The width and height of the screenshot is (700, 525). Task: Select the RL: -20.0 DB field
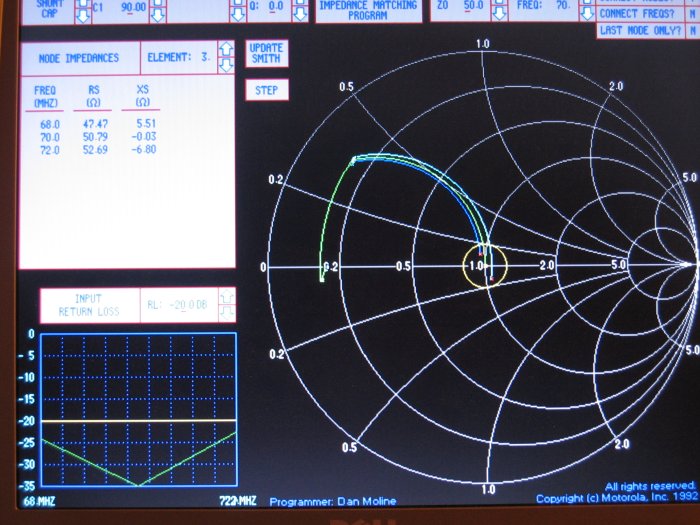pyautogui.click(x=179, y=305)
